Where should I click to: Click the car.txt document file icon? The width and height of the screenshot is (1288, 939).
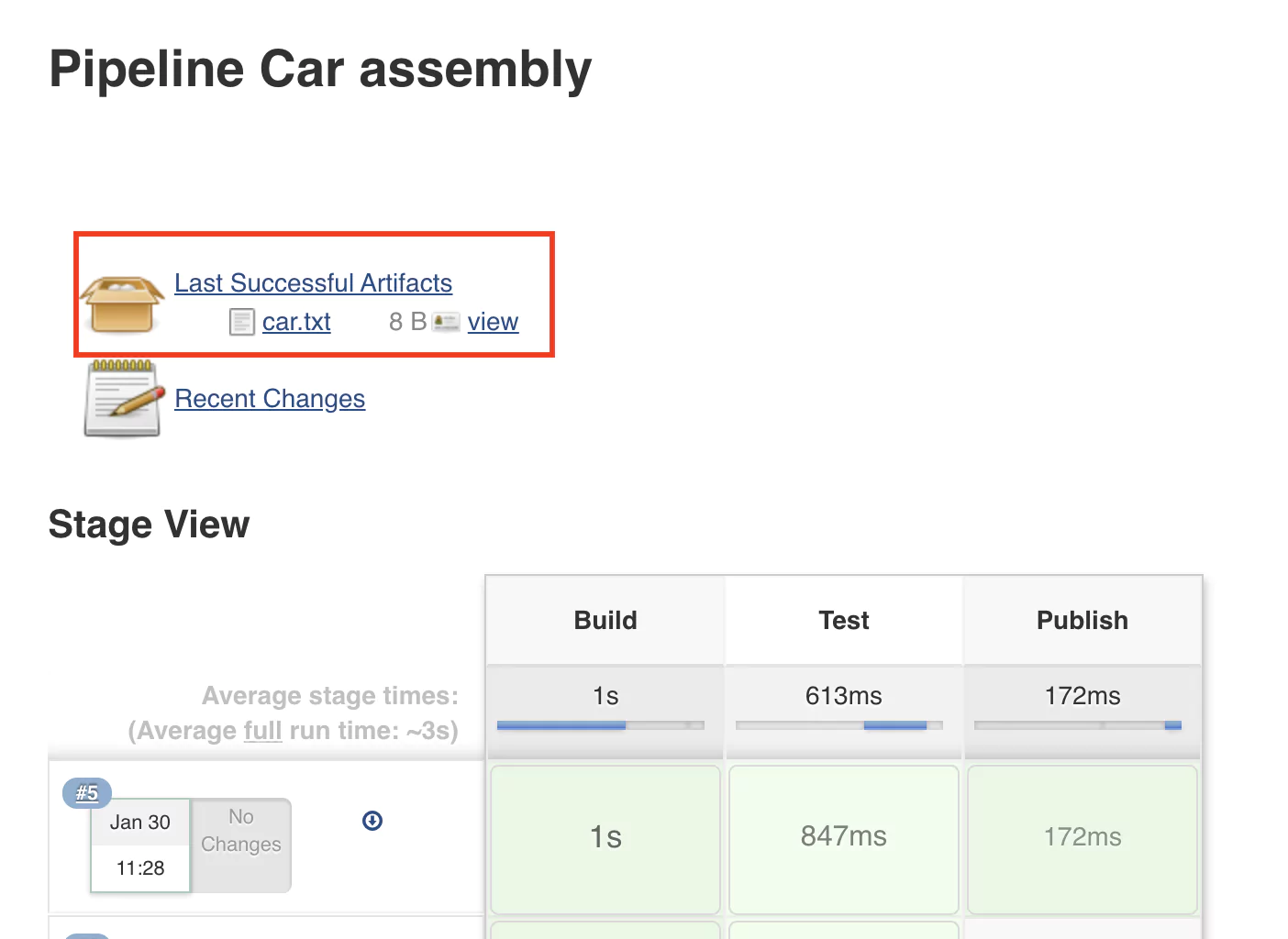[x=241, y=322]
